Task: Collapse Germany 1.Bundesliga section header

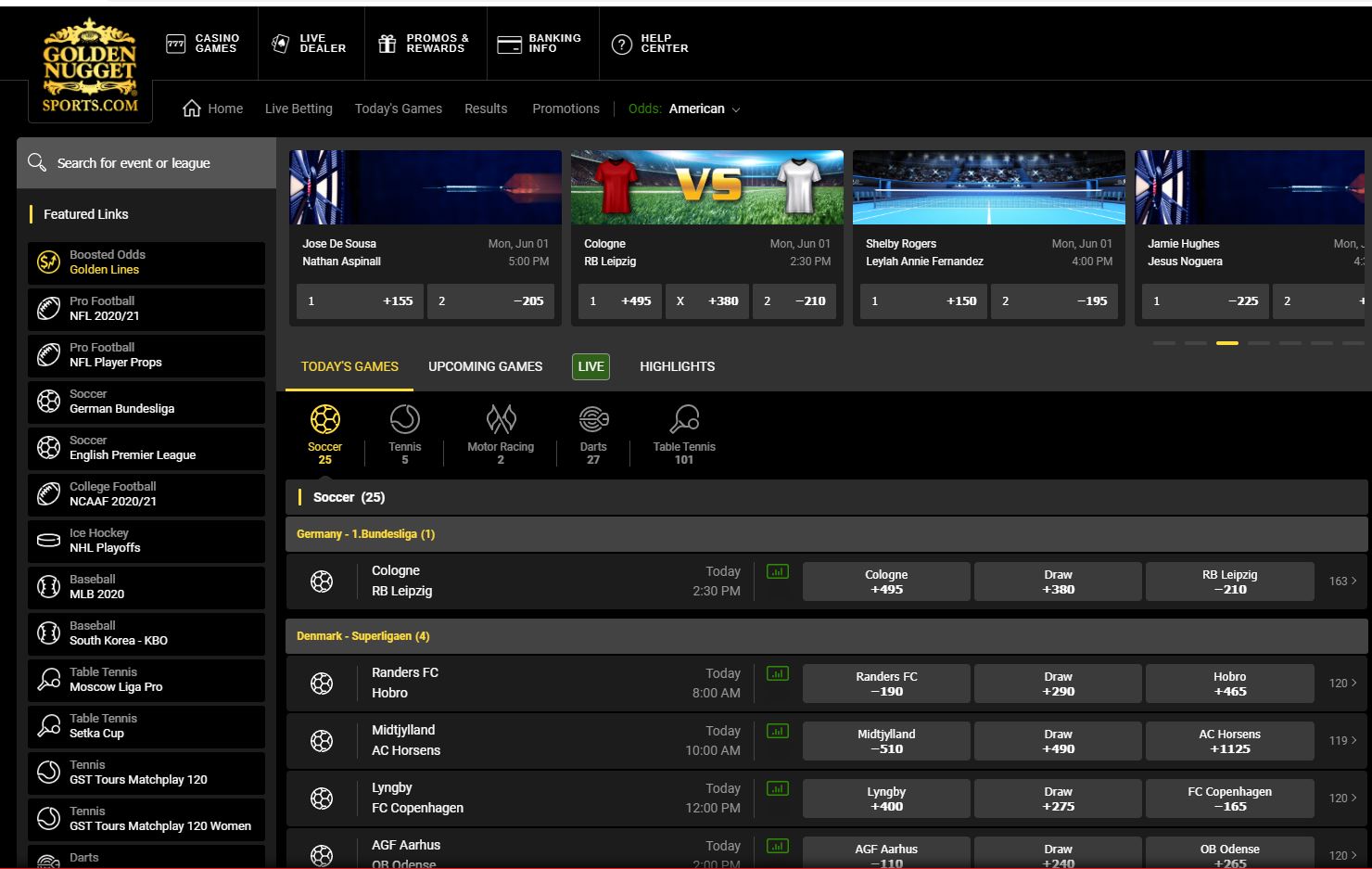Action: coord(827,534)
